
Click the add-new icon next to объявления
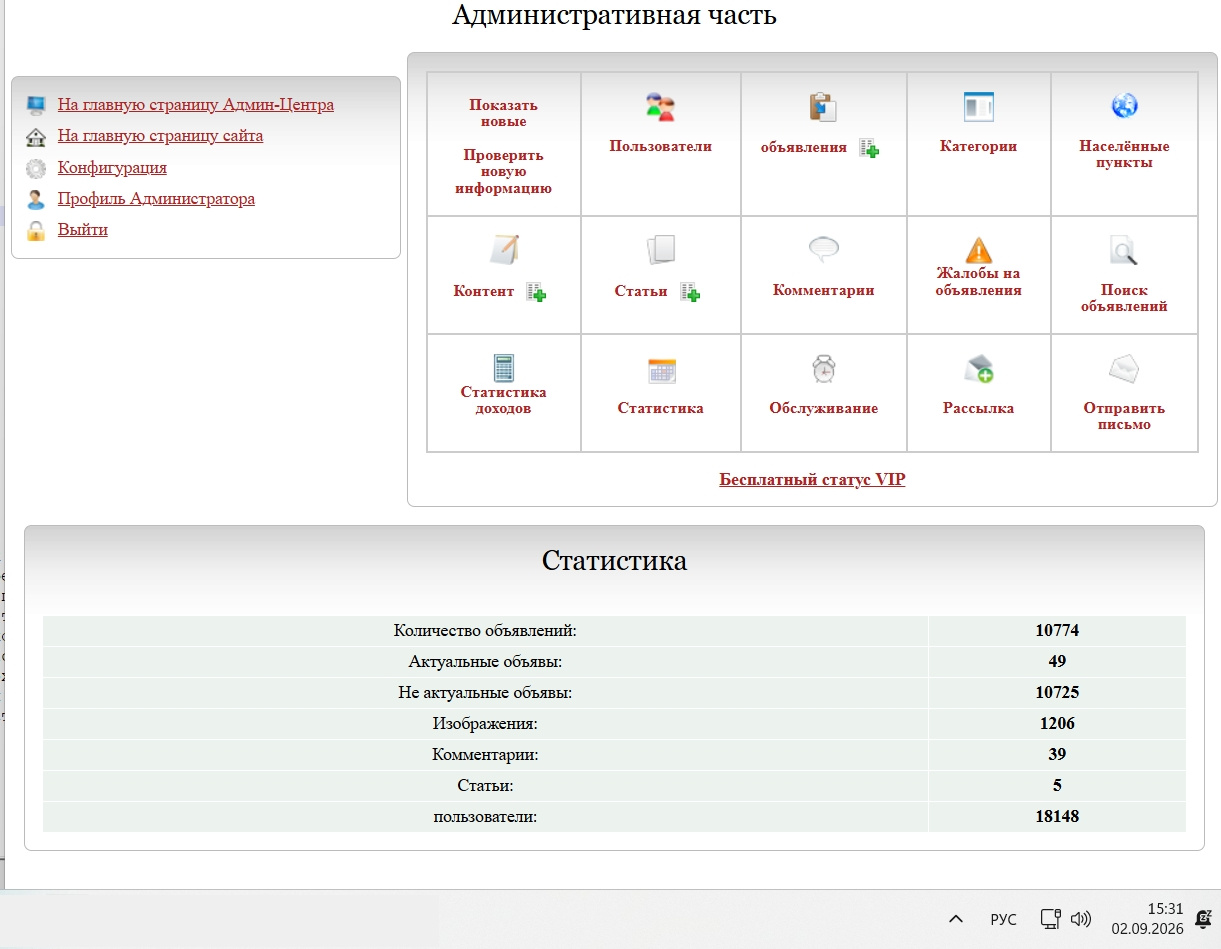pyautogui.click(x=869, y=148)
